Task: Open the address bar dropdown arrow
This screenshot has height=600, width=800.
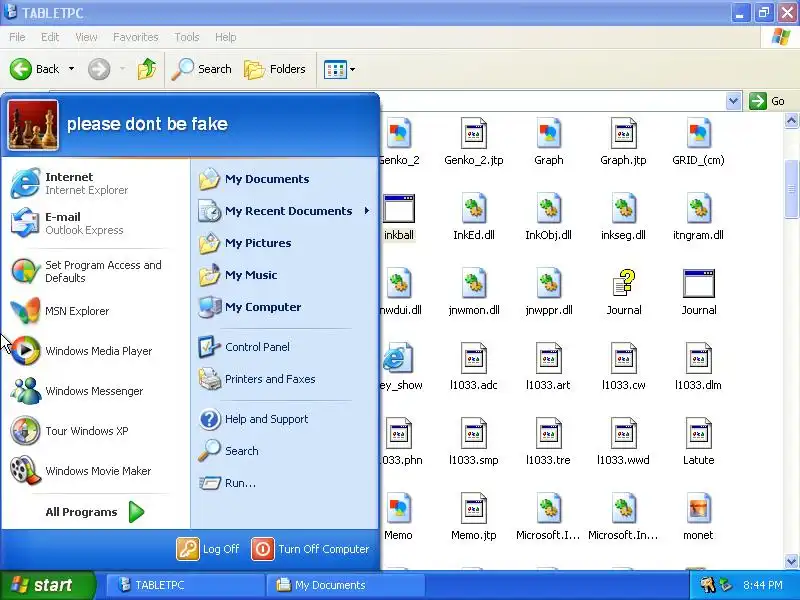Action: click(733, 101)
